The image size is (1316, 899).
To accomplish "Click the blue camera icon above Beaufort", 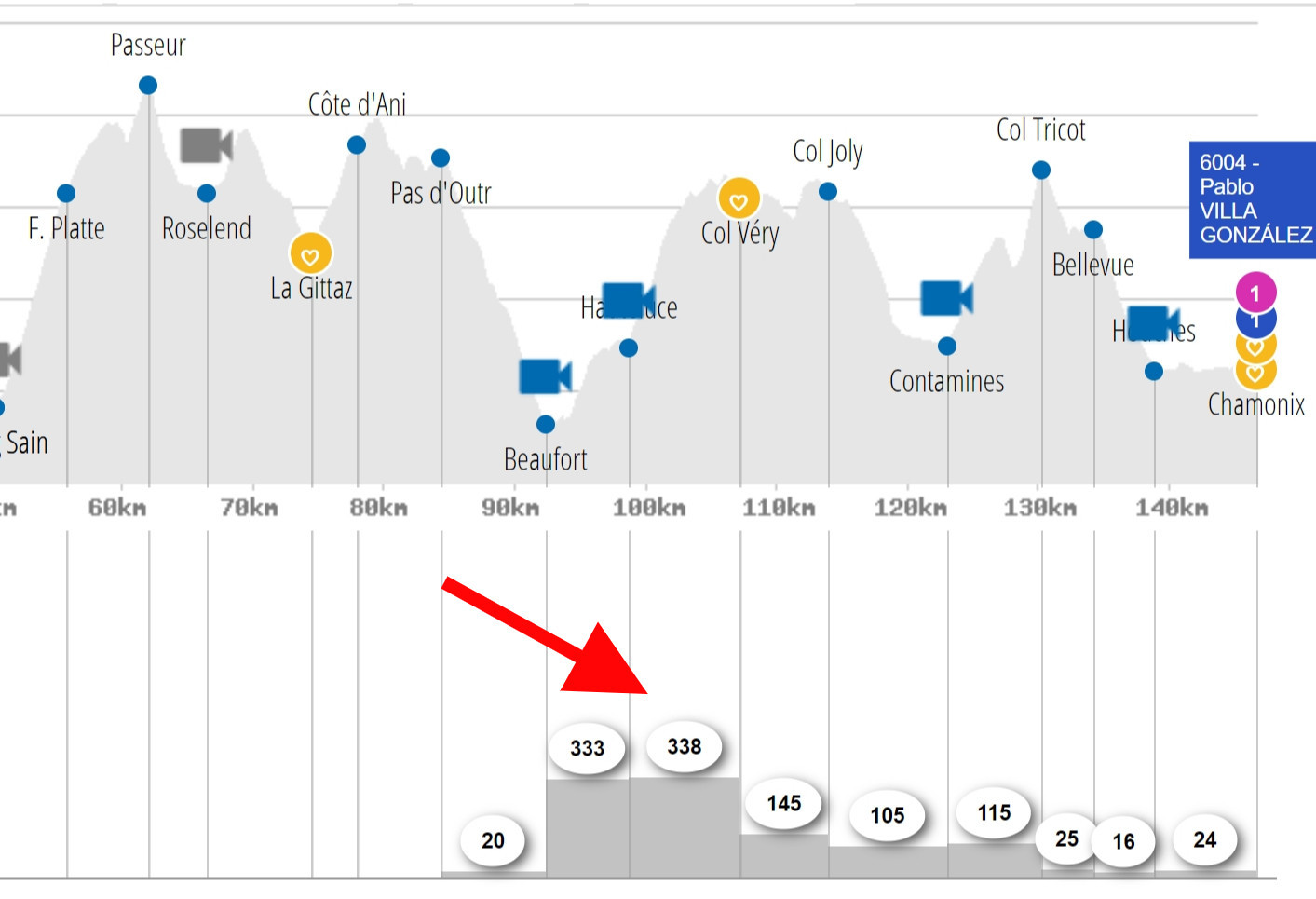I will point(545,376).
